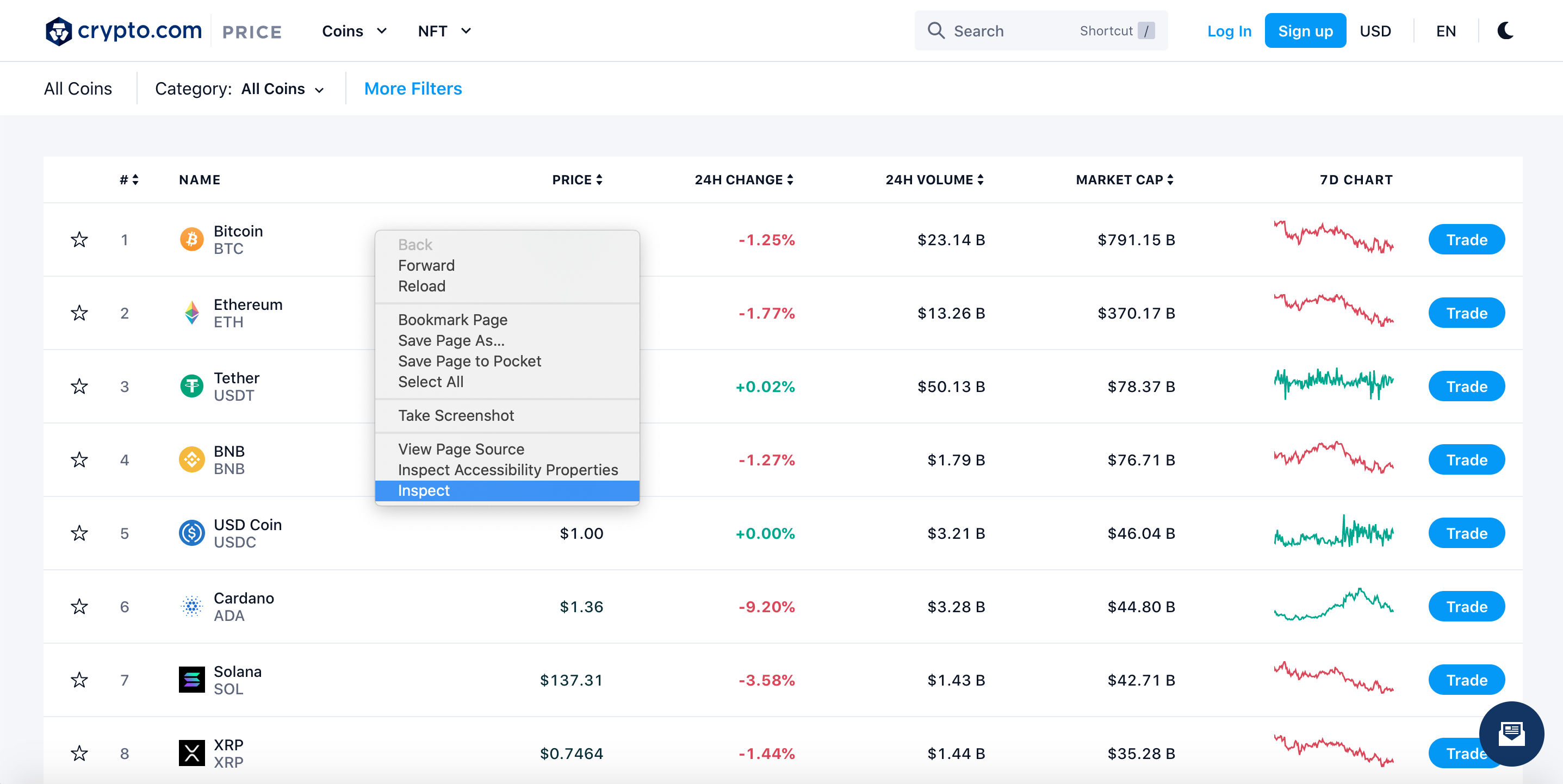
Task: Click the Solana name link
Action: (x=237, y=671)
